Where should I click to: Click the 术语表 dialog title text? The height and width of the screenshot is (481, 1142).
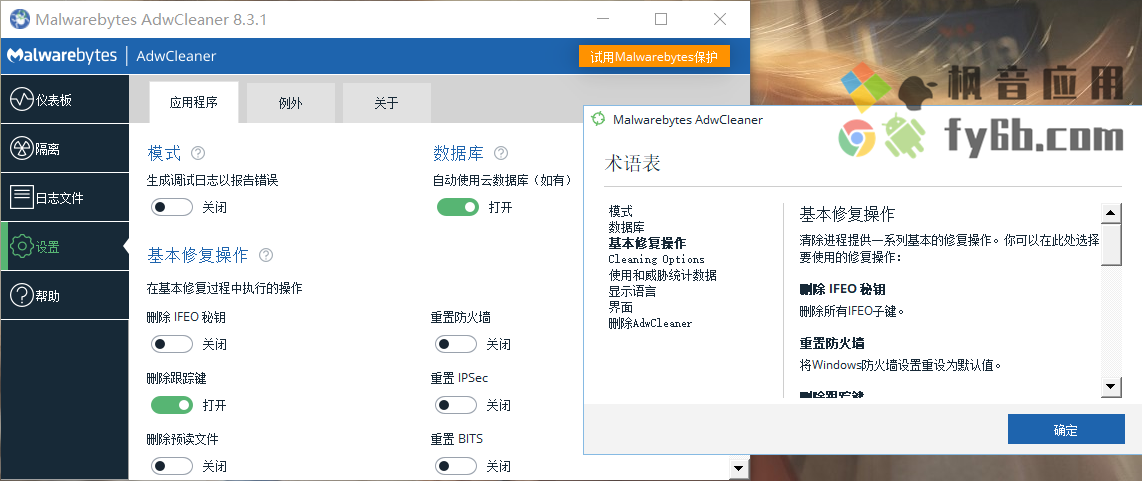click(x=632, y=163)
